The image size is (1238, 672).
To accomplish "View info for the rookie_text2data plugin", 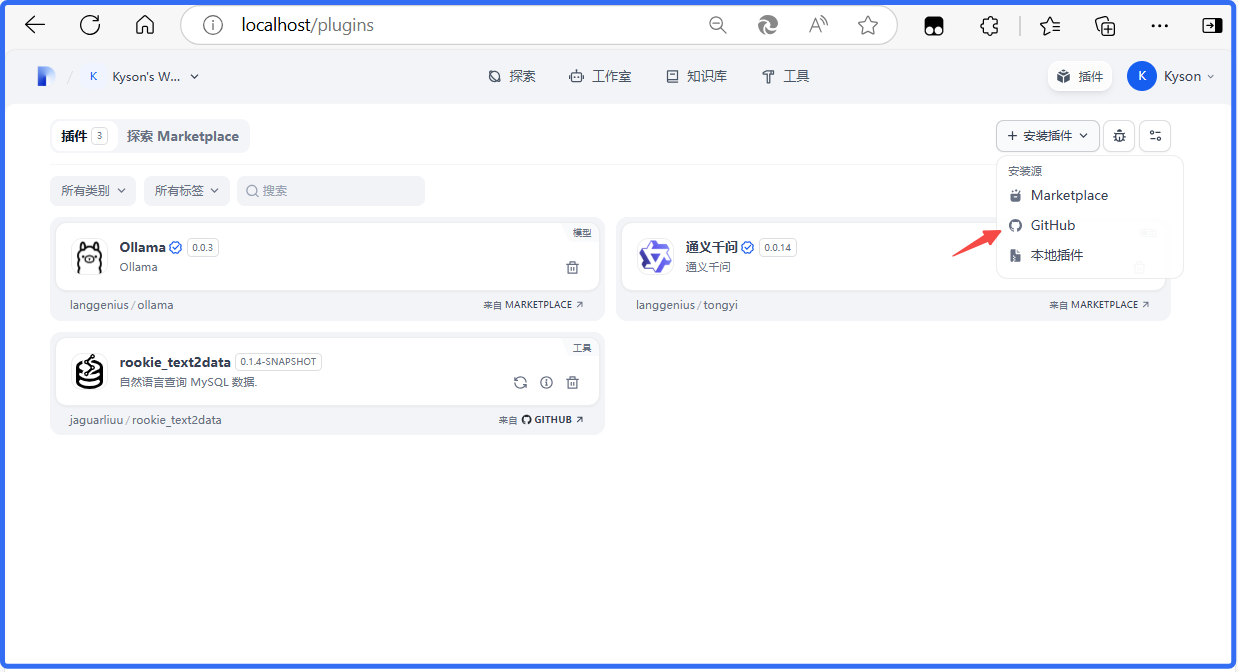I will pos(546,382).
